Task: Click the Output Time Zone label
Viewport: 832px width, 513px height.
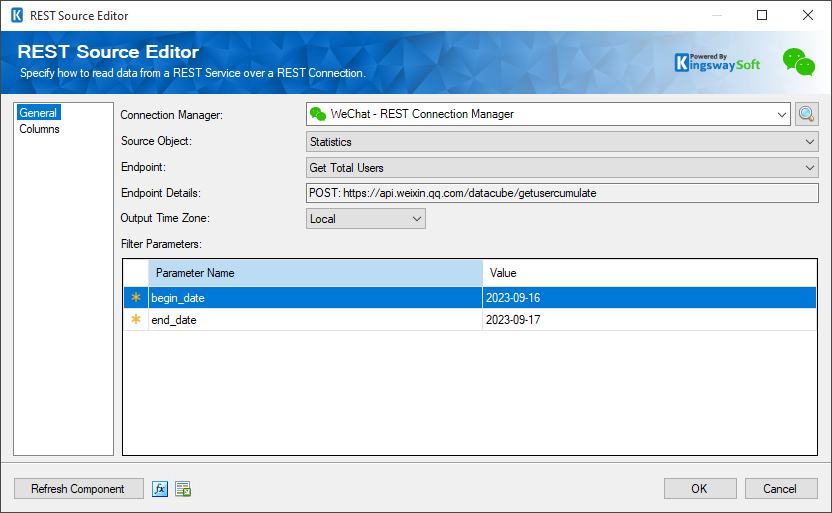Action: (165, 218)
